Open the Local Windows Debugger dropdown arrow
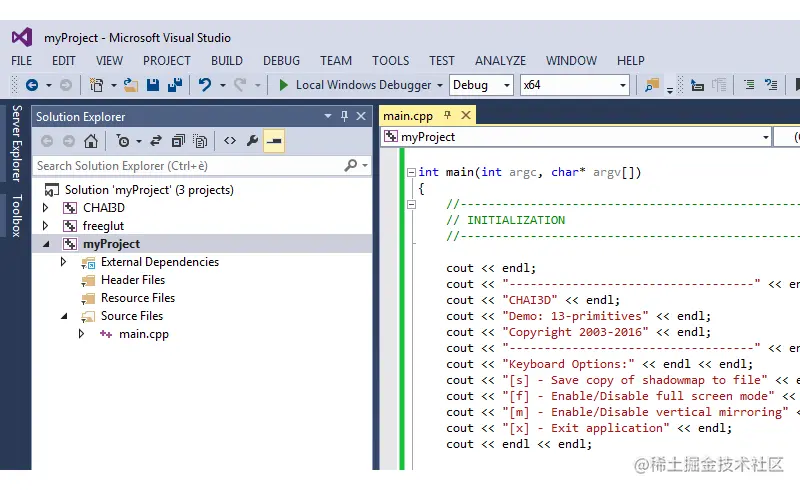 [x=440, y=85]
